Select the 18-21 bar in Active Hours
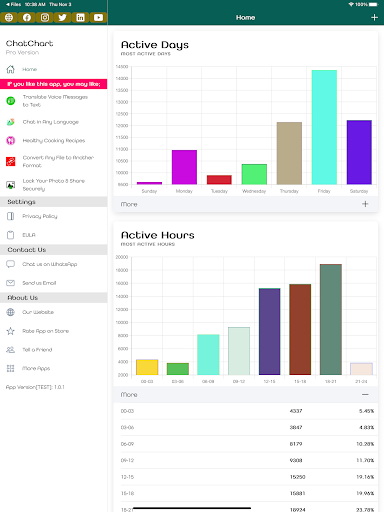This screenshot has height=512, width=384. [331, 319]
